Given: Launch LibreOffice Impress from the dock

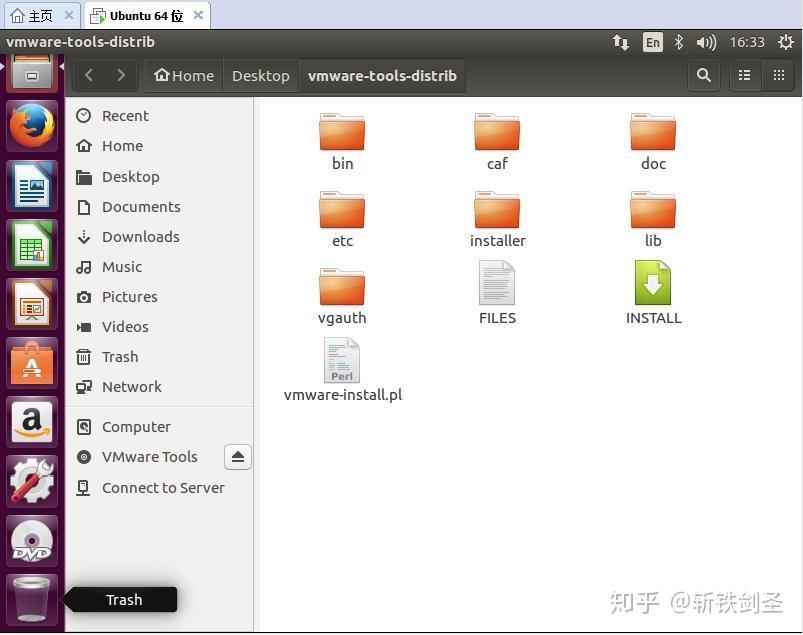Looking at the screenshot, I should [32, 304].
